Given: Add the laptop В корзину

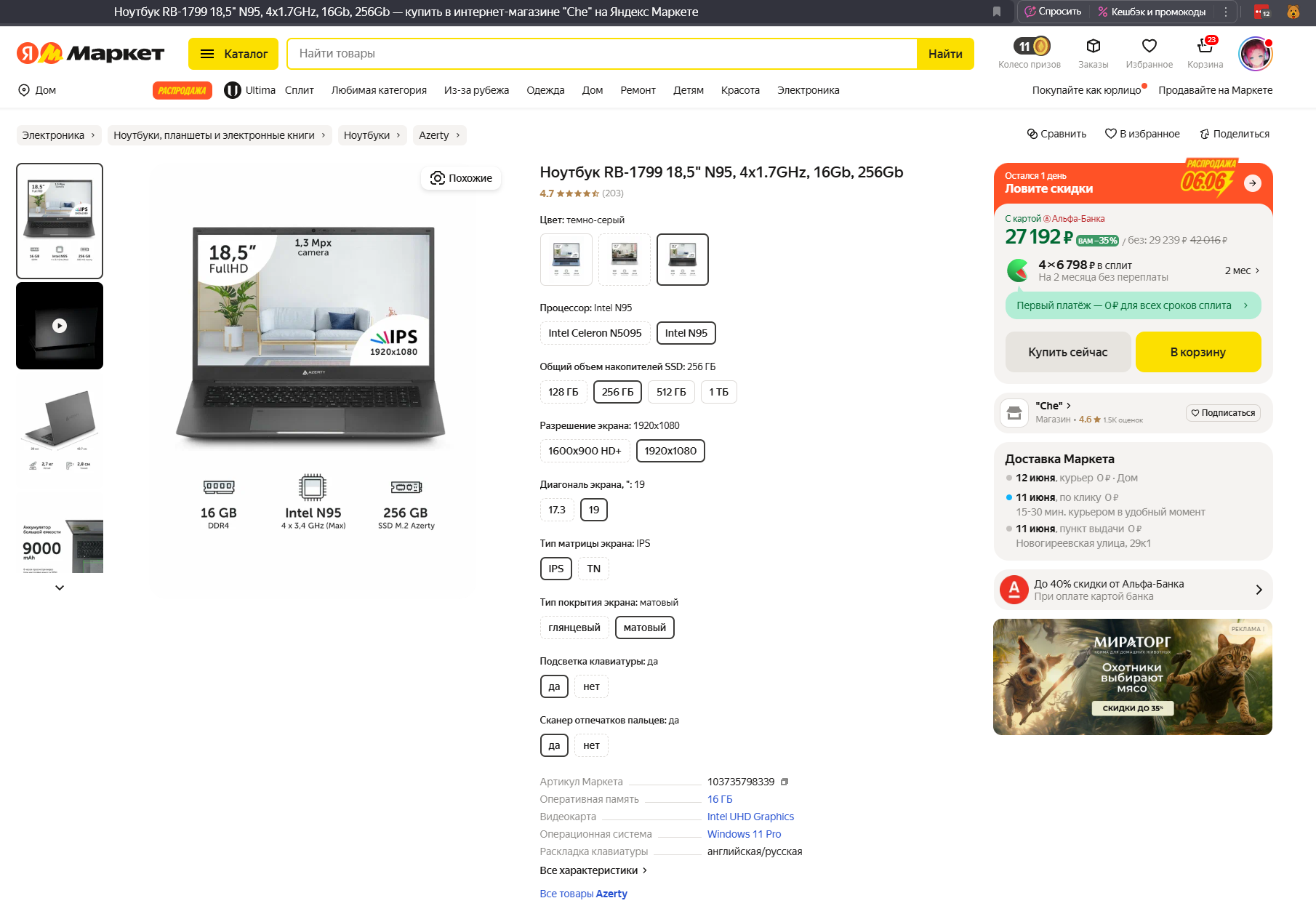Looking at the screenshot, I should [1197, 352].
